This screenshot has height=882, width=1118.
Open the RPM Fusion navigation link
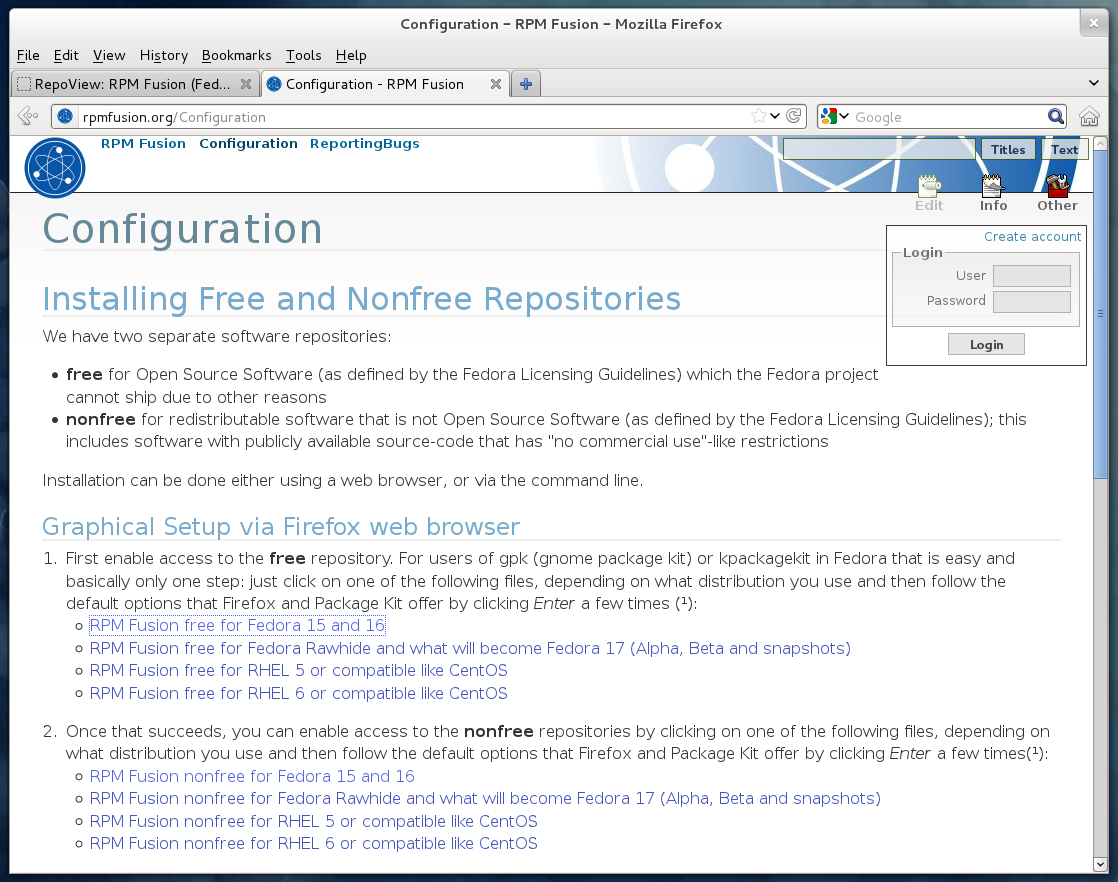[143, 143]
